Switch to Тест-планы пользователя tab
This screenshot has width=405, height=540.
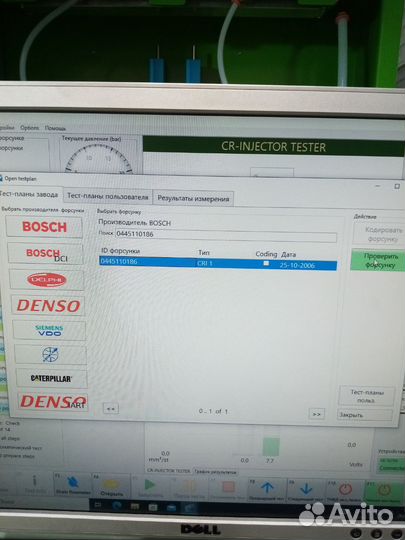[107, 197]
